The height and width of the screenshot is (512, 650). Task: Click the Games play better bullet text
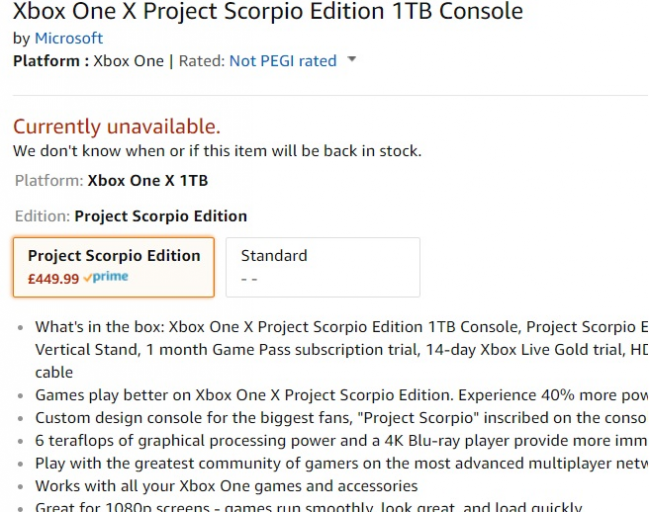click(342, 395)
